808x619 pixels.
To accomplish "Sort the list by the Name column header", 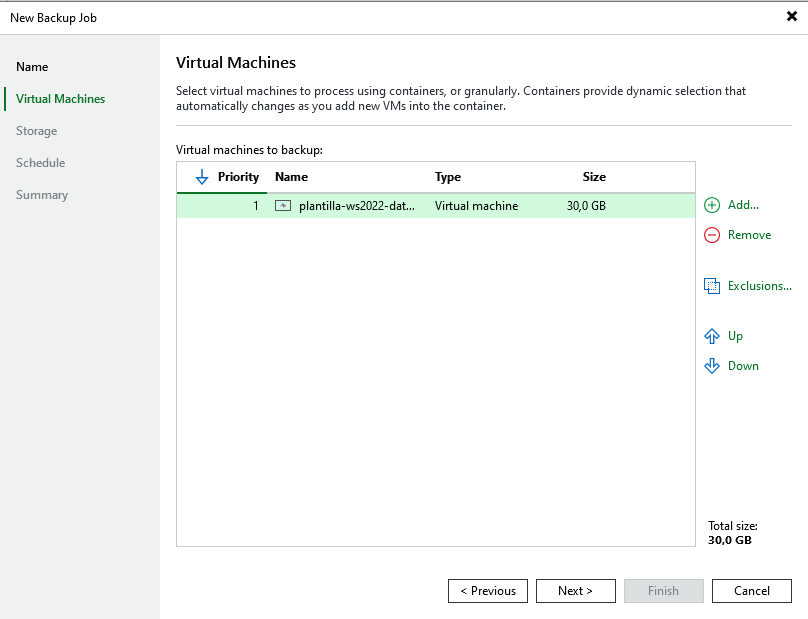I will pos(291,177).
